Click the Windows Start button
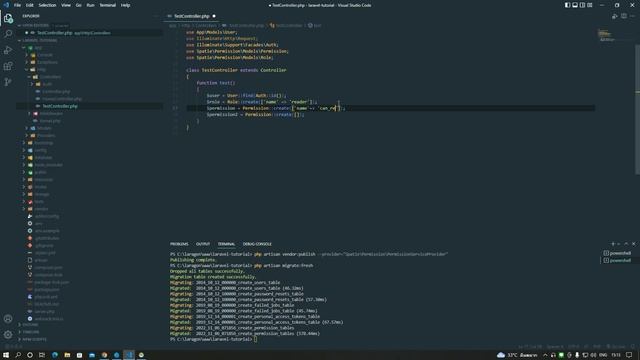 [x=6, y=355]
